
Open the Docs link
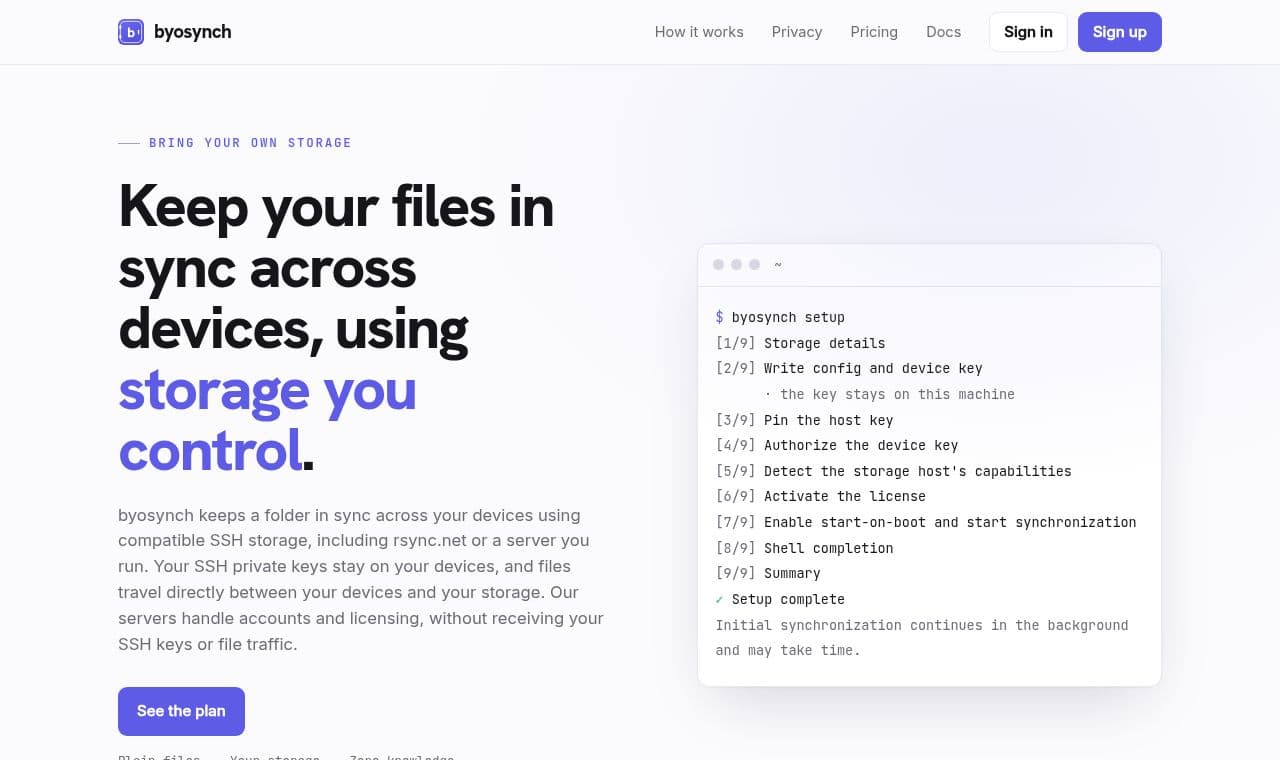(943, 32)
